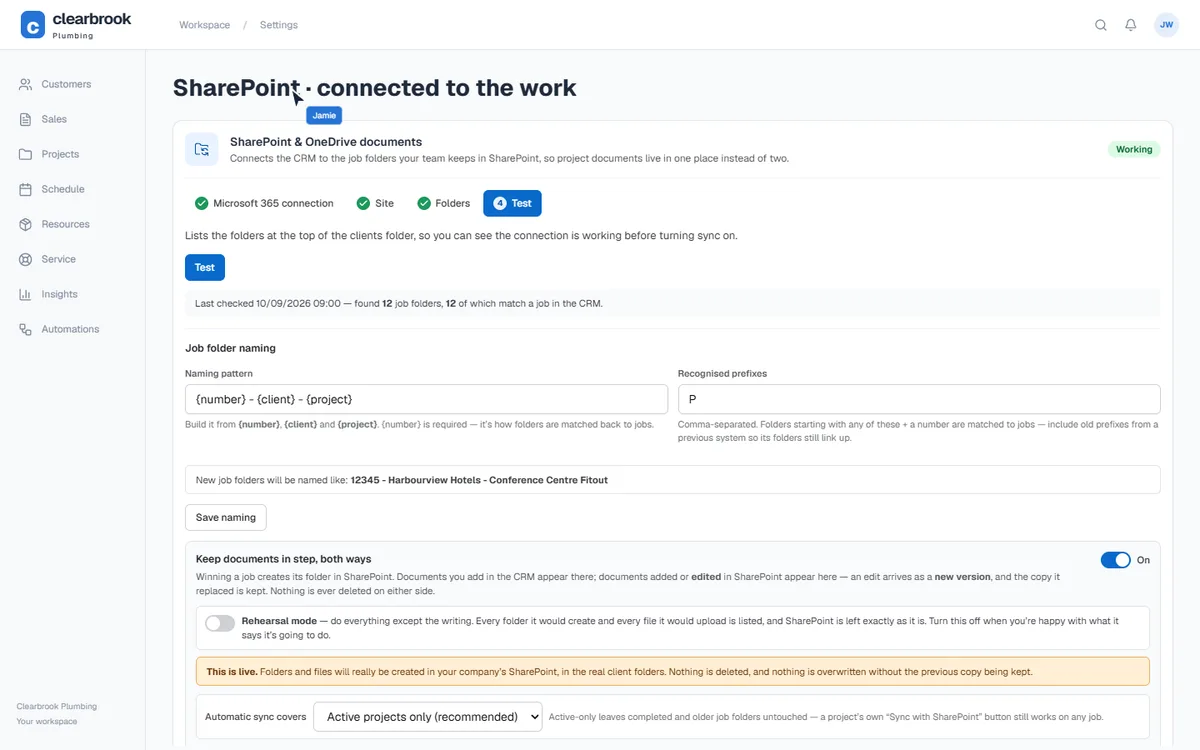Open the notifications bell
1200x750 pixels.
pyautogui.click(x=1131, y=25)
